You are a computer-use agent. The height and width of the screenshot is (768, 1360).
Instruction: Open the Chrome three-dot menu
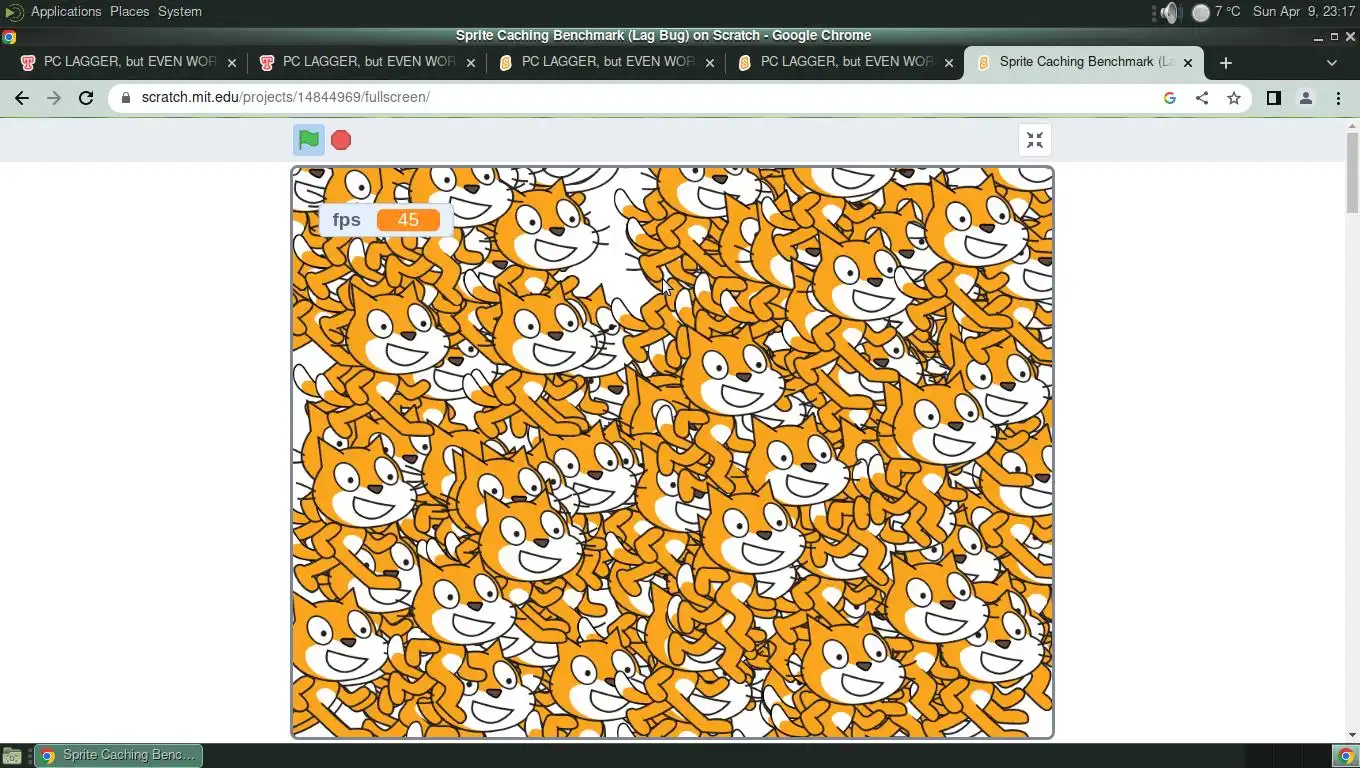[1338, 98]
